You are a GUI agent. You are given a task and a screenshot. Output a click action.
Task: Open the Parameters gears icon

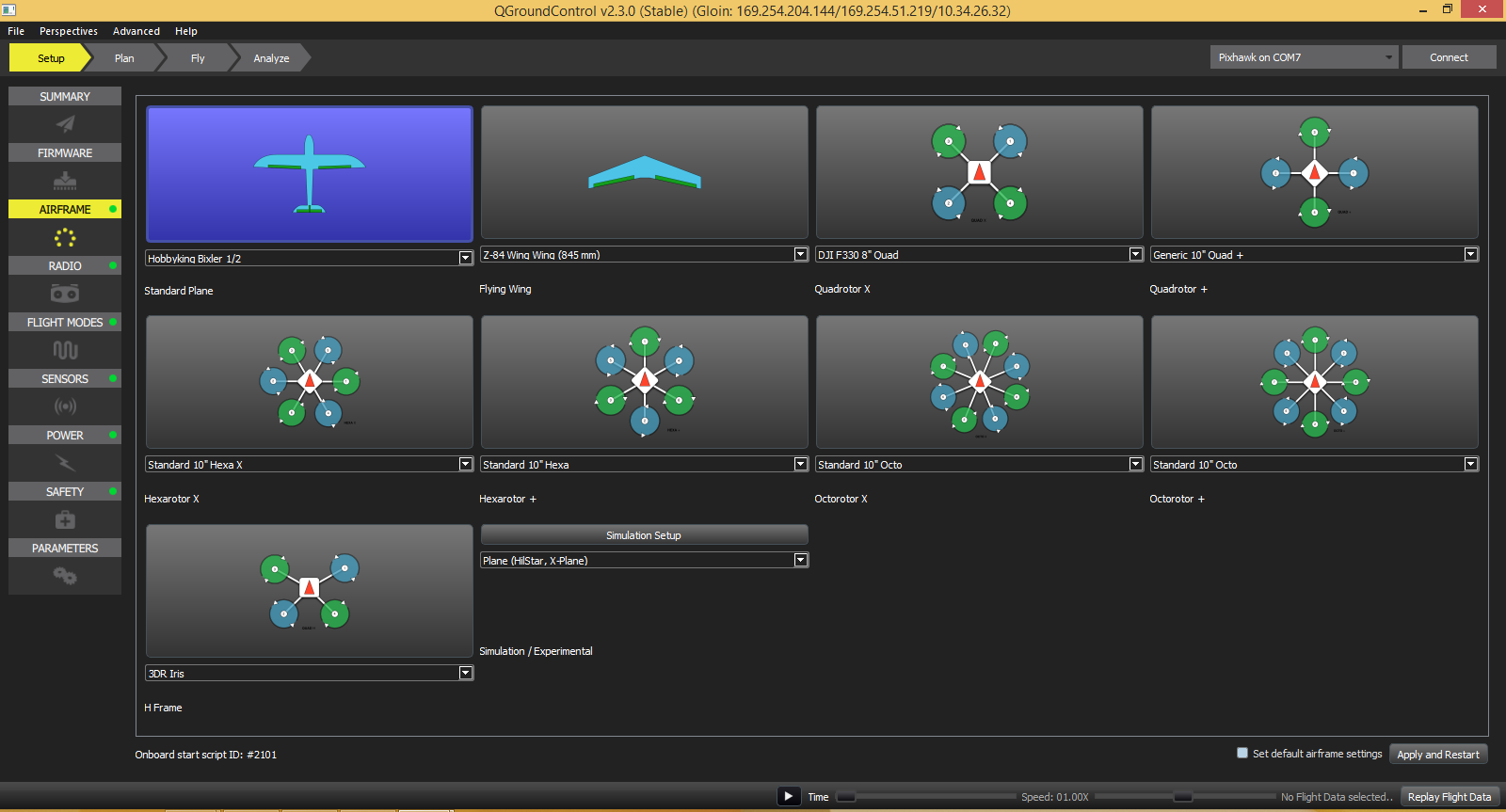[x=65, y=576]
